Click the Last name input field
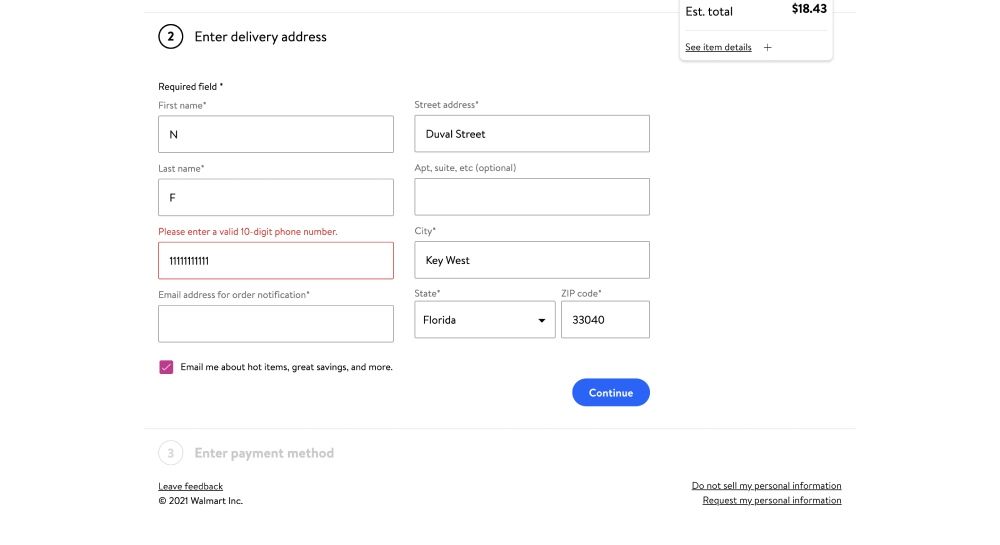 (x=276, y=197)
